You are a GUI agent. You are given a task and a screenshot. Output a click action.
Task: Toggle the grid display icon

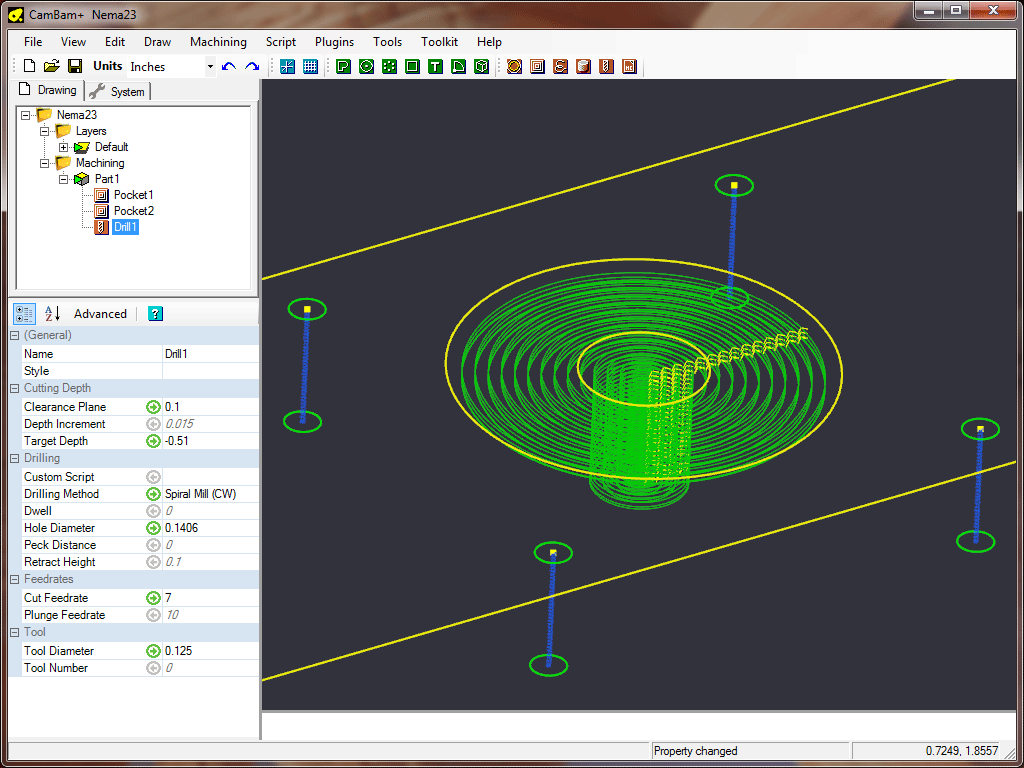pyautogui.click(x=310, y=66)
